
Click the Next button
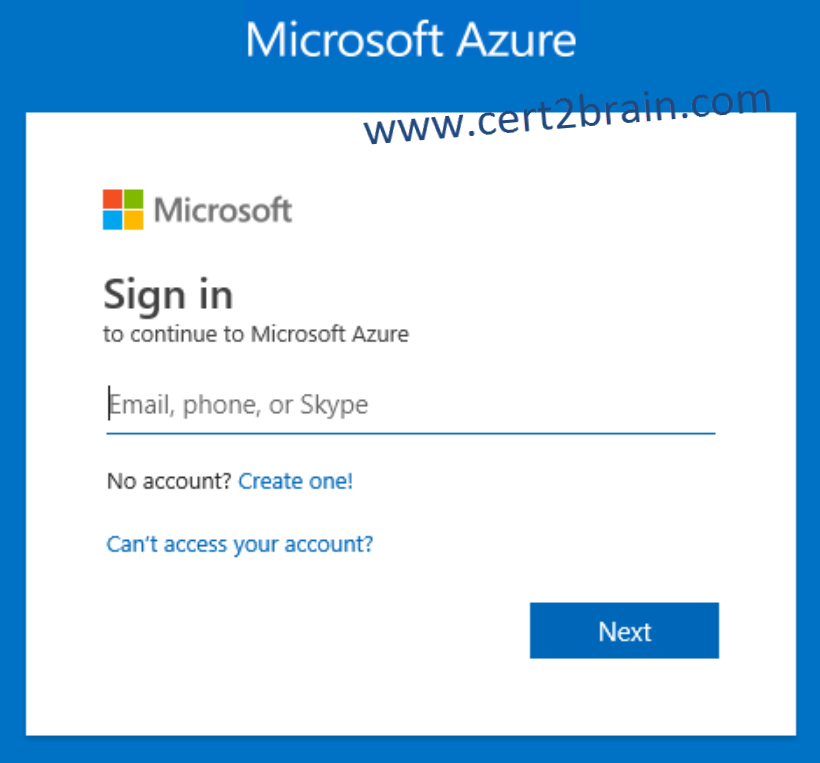624,631
